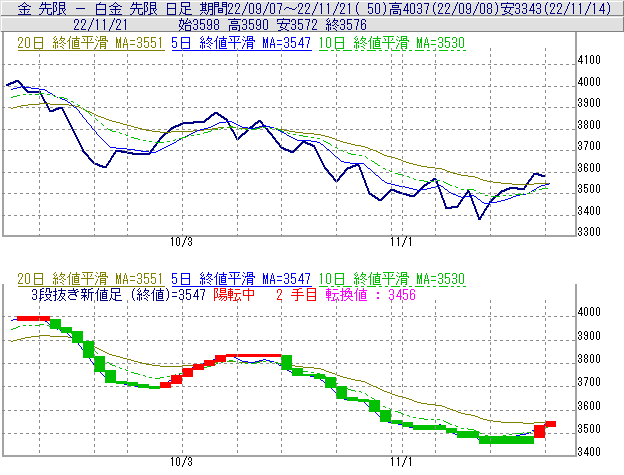Screen dimensions: 624x475
Task: Click the opening price 始3598
Action: [x=199, y=25]
